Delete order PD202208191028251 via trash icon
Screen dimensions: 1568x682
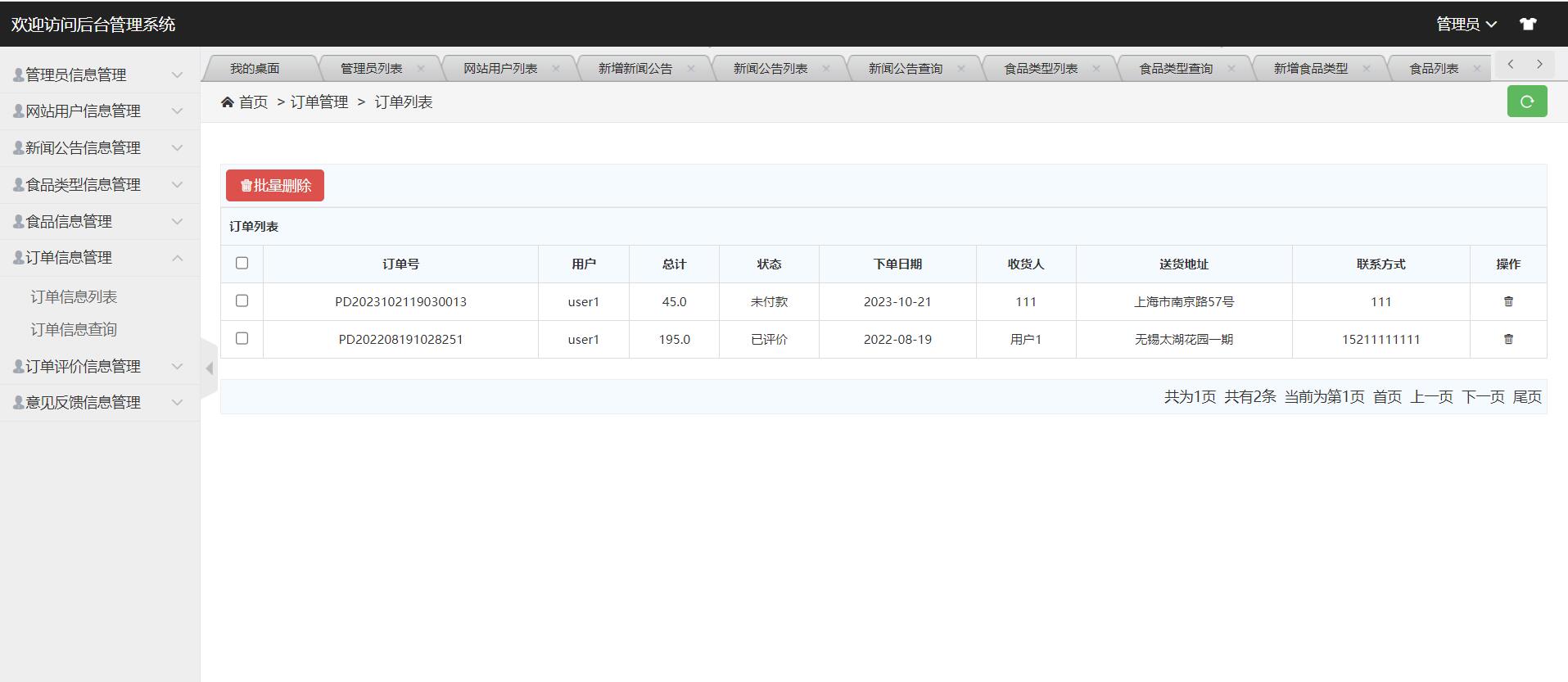coord(1508,339)
